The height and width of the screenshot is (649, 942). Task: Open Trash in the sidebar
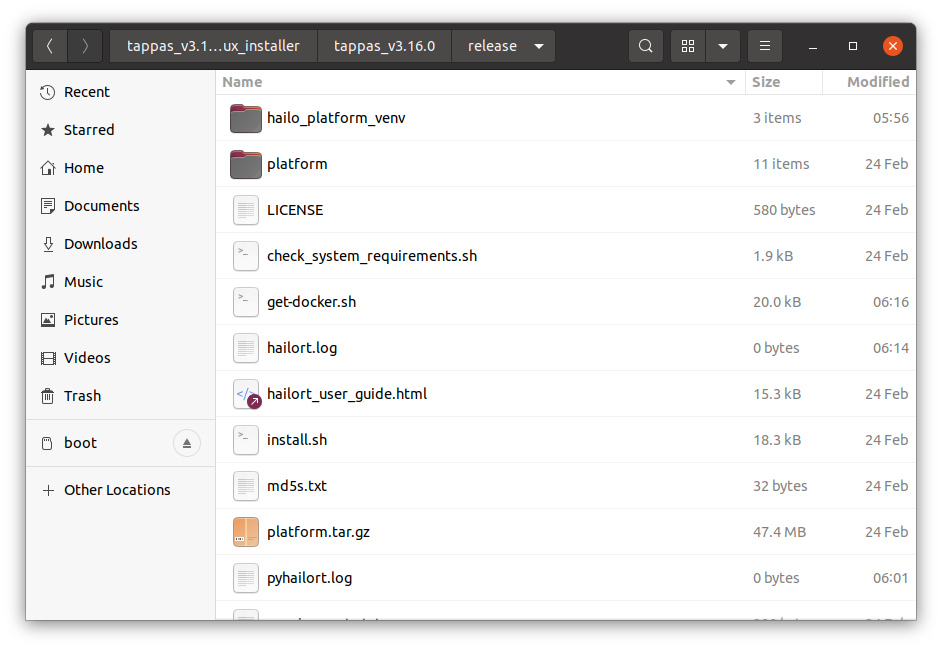pyautogui.click(x=82, y=396)
